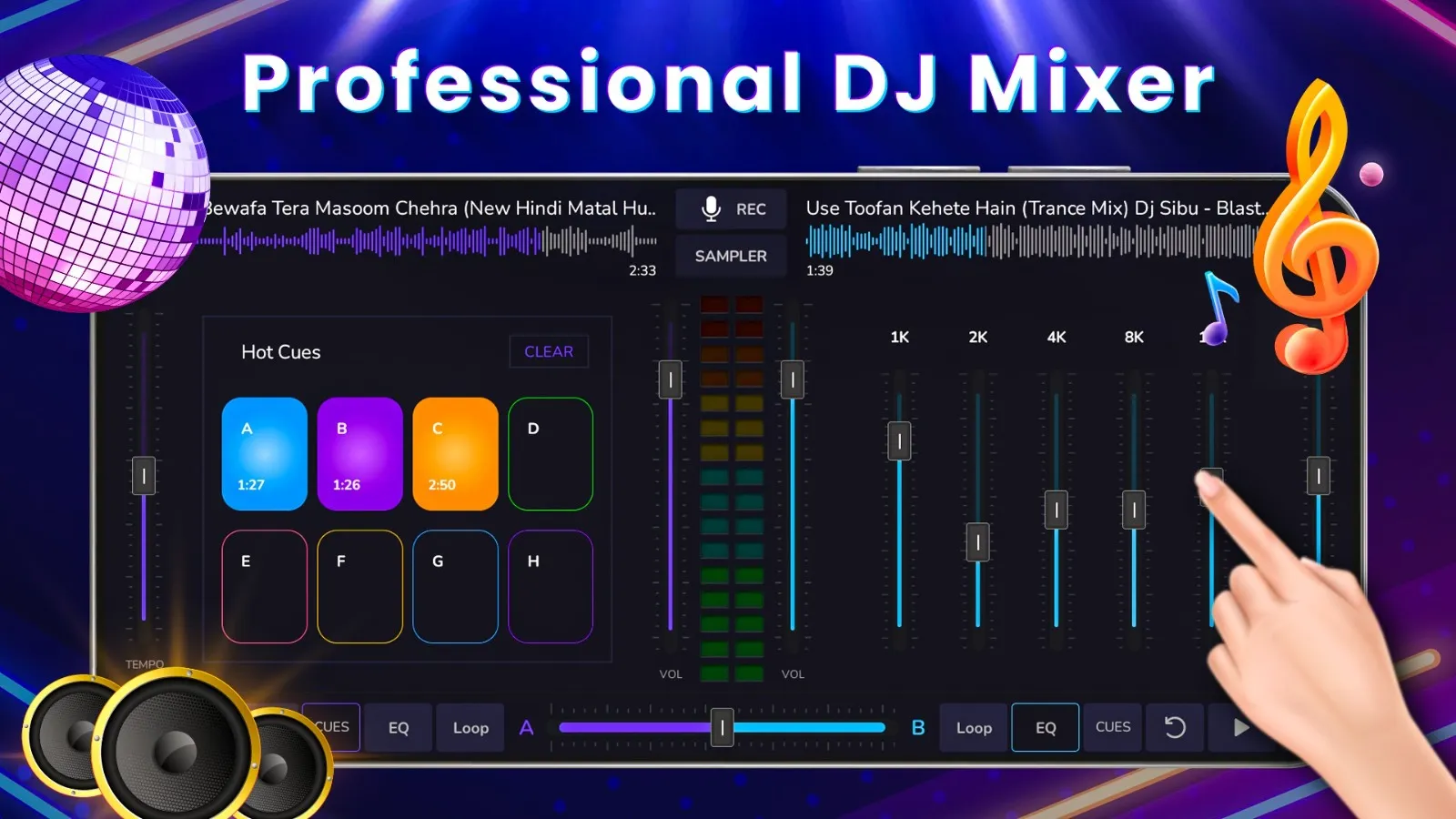Set empty hot cue pad E
The image size is (1456, 819).
point(265,586)
